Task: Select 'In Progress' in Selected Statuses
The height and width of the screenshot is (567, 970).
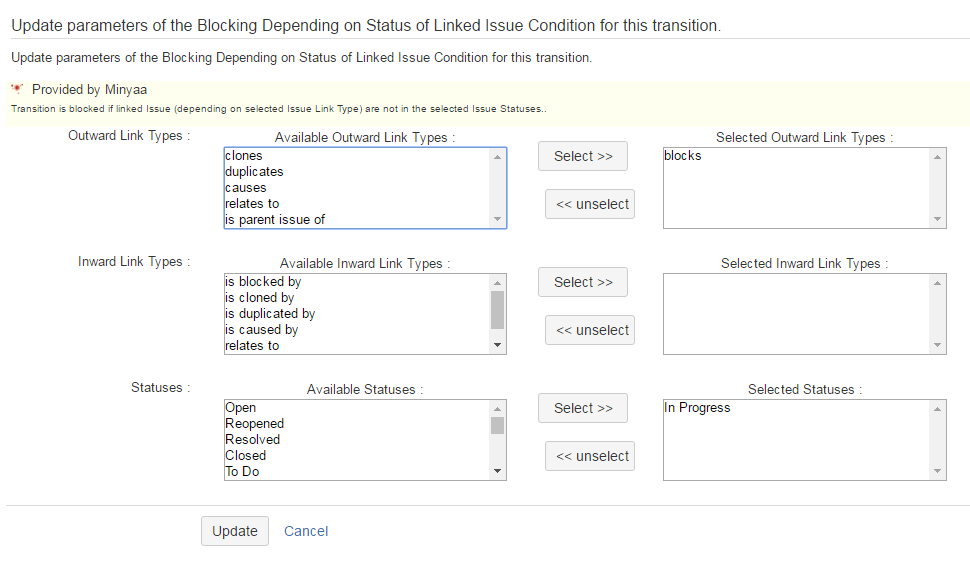Action: tap(697, 408)
